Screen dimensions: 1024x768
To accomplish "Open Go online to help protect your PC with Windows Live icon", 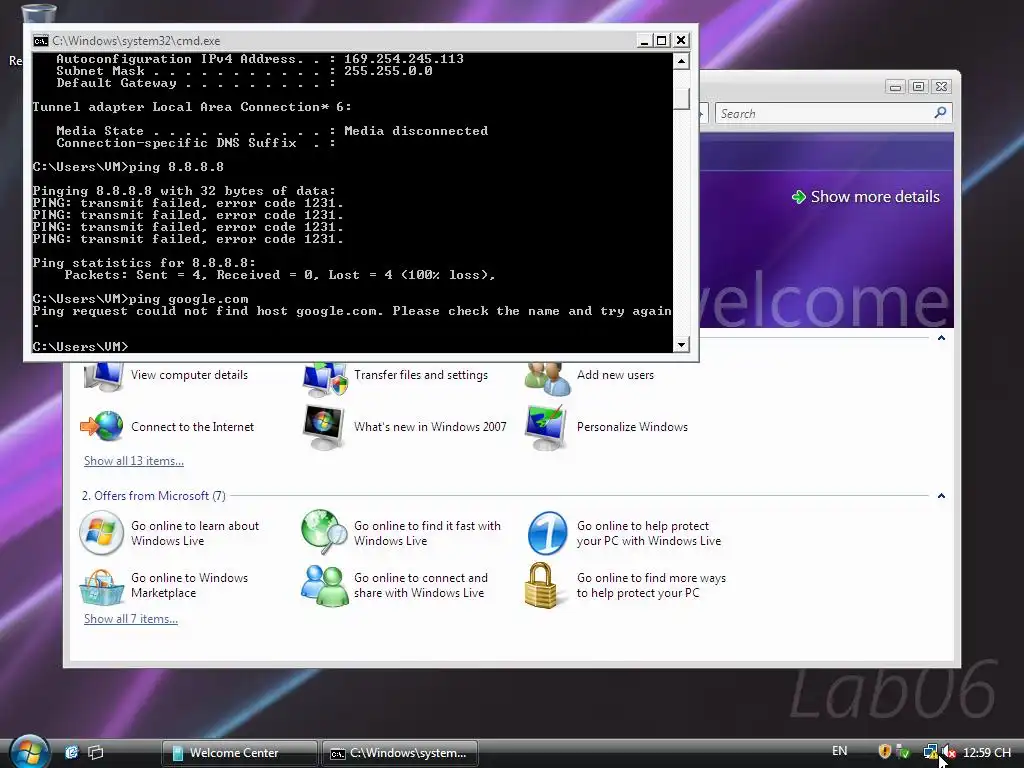I will (x=547, y=533).
